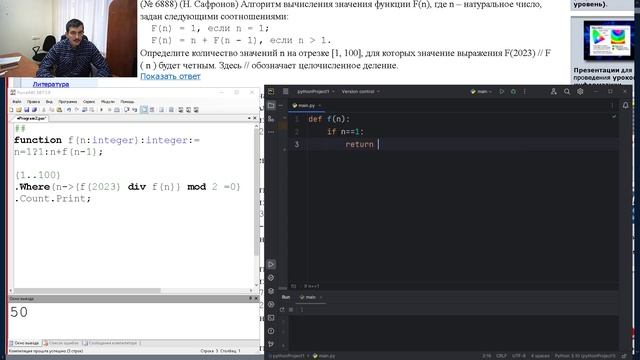Open Terminal tool window icon in PyCharm

(271, 318)
